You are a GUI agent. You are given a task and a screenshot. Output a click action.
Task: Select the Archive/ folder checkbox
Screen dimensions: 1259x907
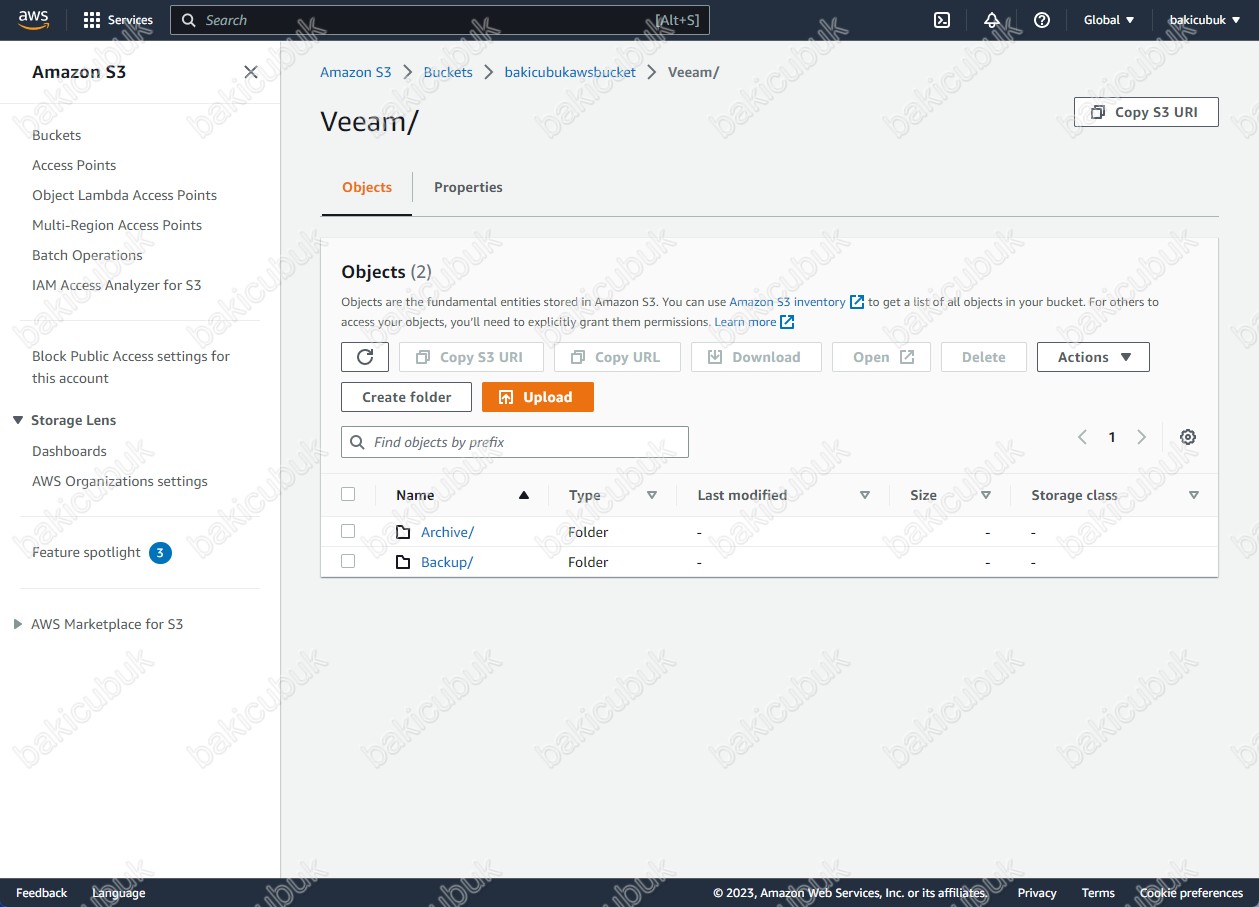coord(348,531)
